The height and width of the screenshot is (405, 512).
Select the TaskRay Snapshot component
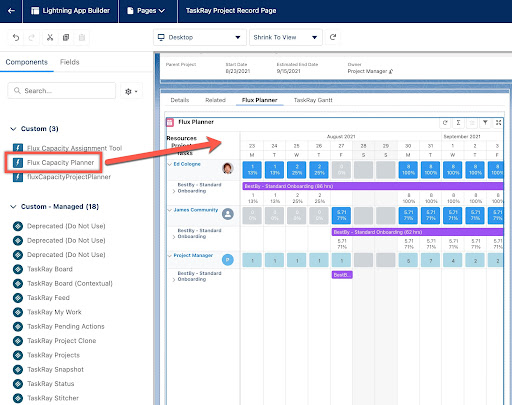(55, 369)
